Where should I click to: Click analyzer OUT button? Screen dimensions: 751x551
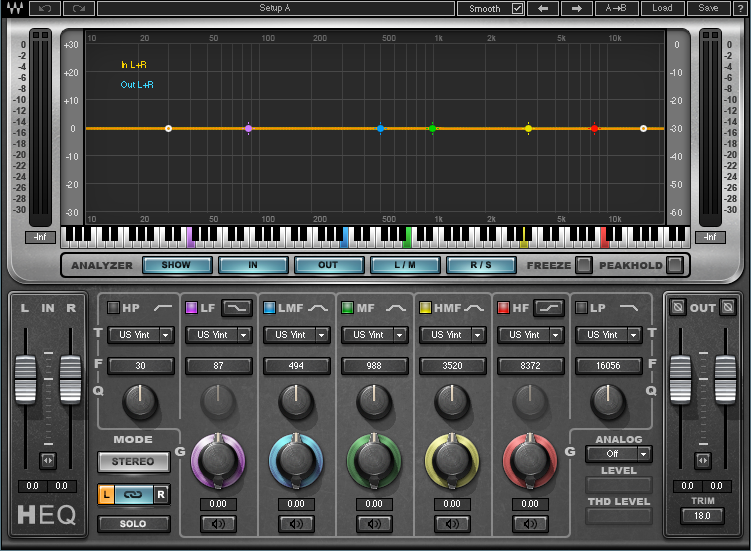pyautogui.click(x=329, y=265)
